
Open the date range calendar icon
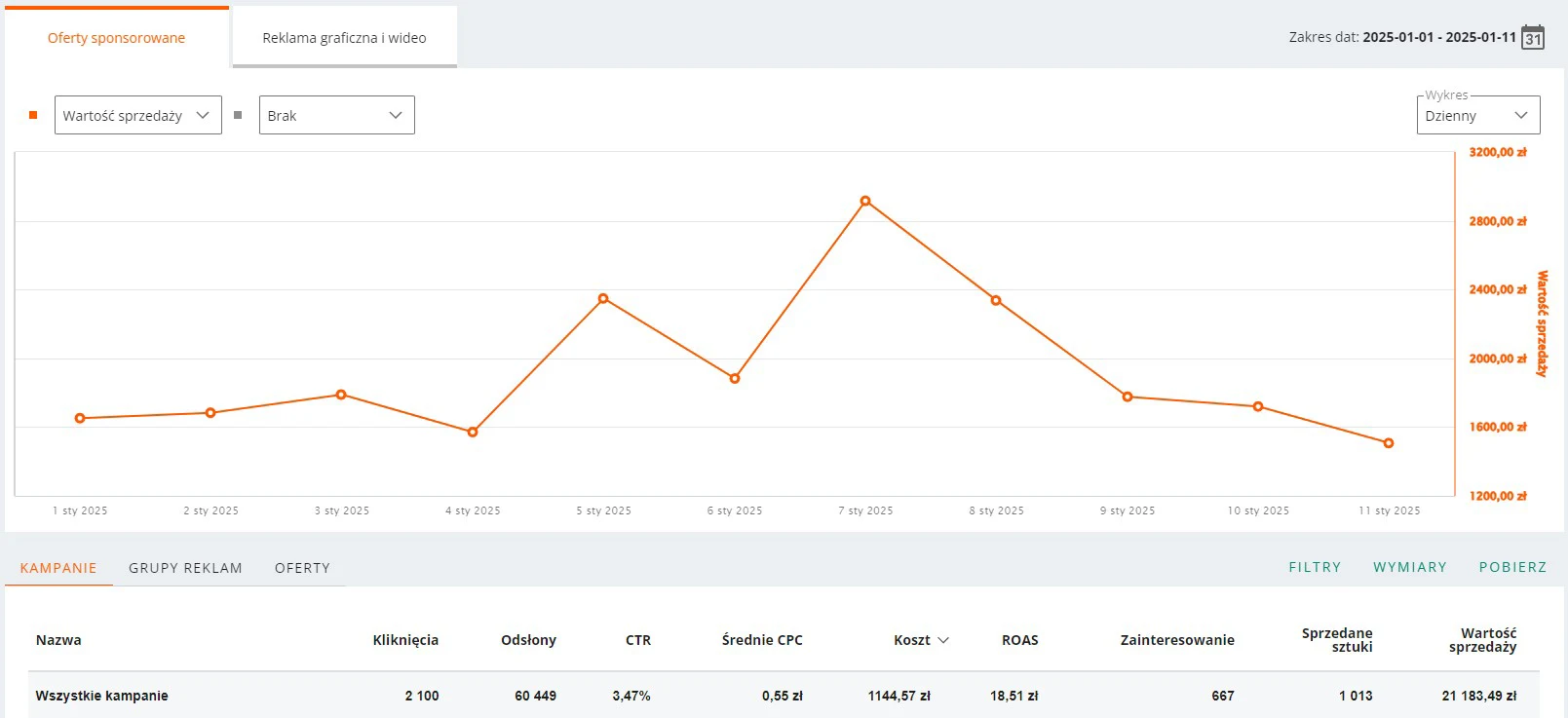click(x=1533, y=38)
